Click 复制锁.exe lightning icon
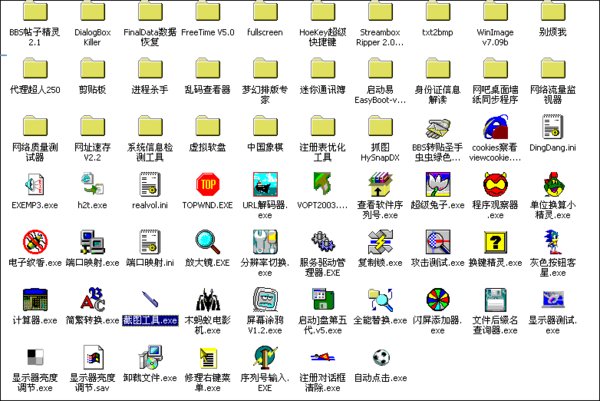The image size is (600, 401). click(x=380, y=242)
